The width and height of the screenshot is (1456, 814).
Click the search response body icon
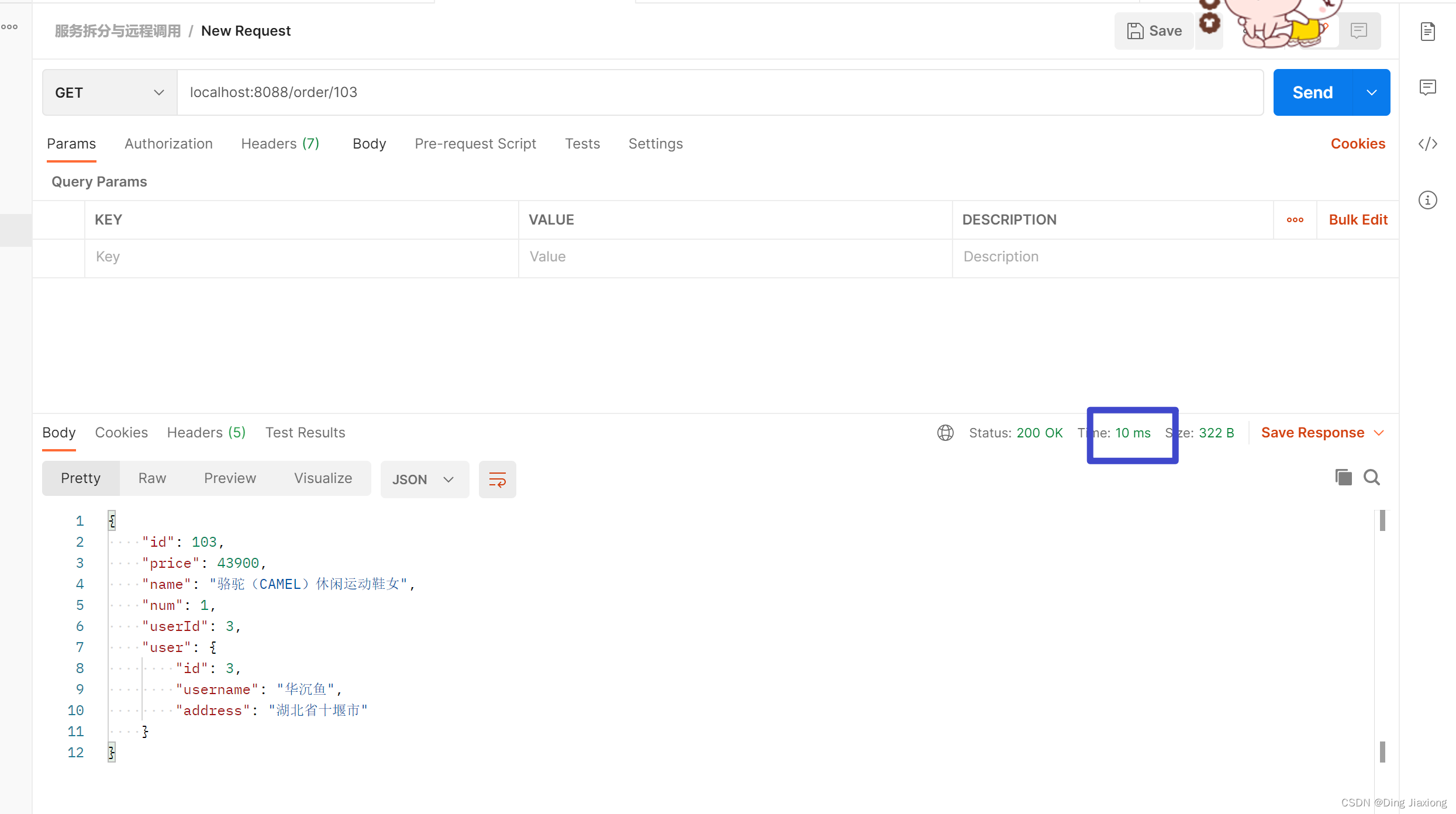(x=1372, y=477)
